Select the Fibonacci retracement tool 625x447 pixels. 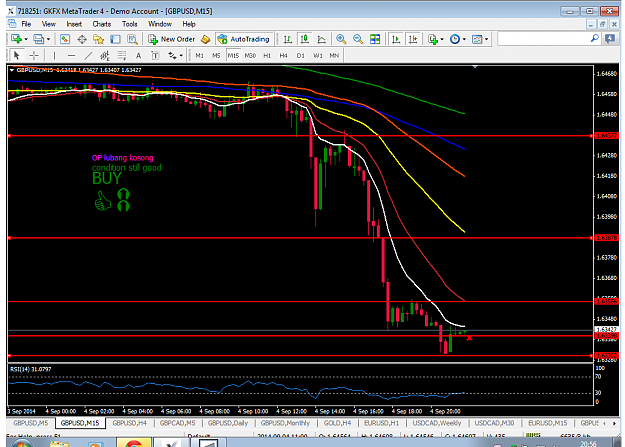click(x=122, y=55)
